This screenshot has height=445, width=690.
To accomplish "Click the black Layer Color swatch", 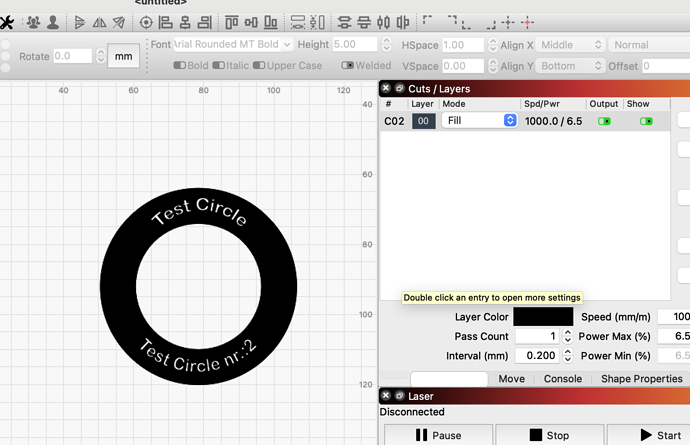I will click(x=543, y=316).
